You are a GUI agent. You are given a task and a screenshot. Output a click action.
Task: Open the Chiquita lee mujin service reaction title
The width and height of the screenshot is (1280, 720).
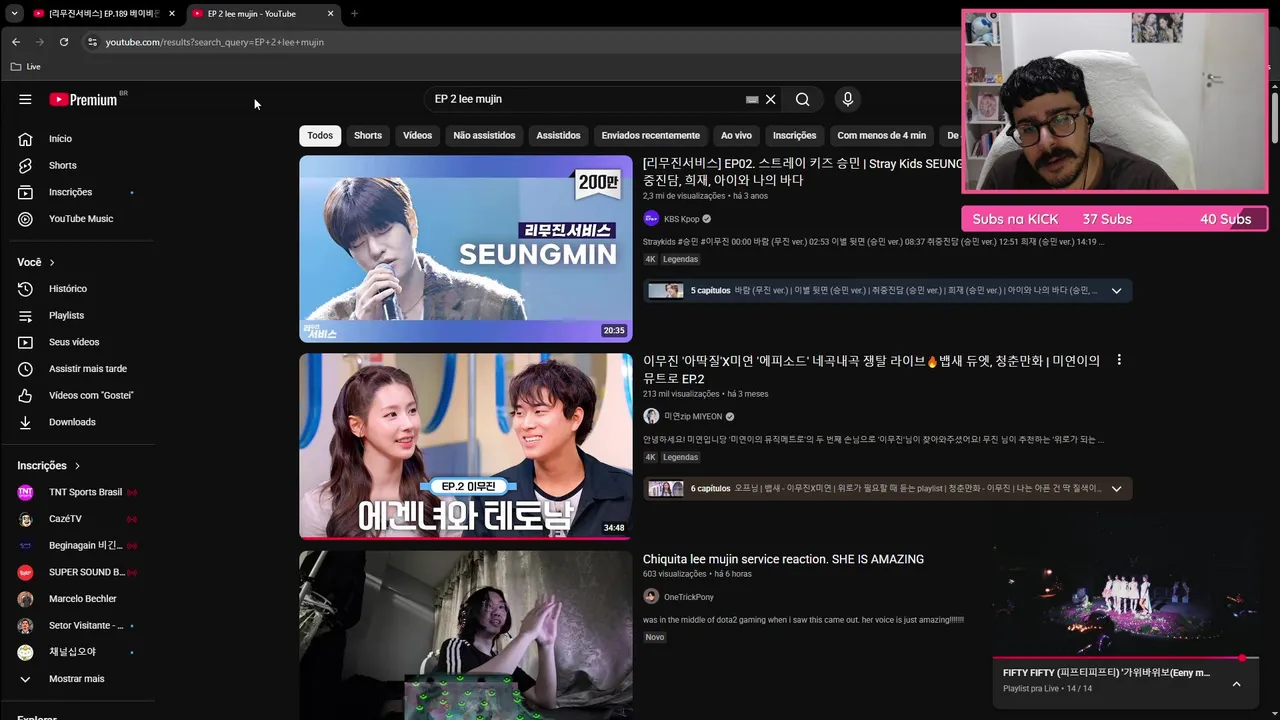[783, 559]
